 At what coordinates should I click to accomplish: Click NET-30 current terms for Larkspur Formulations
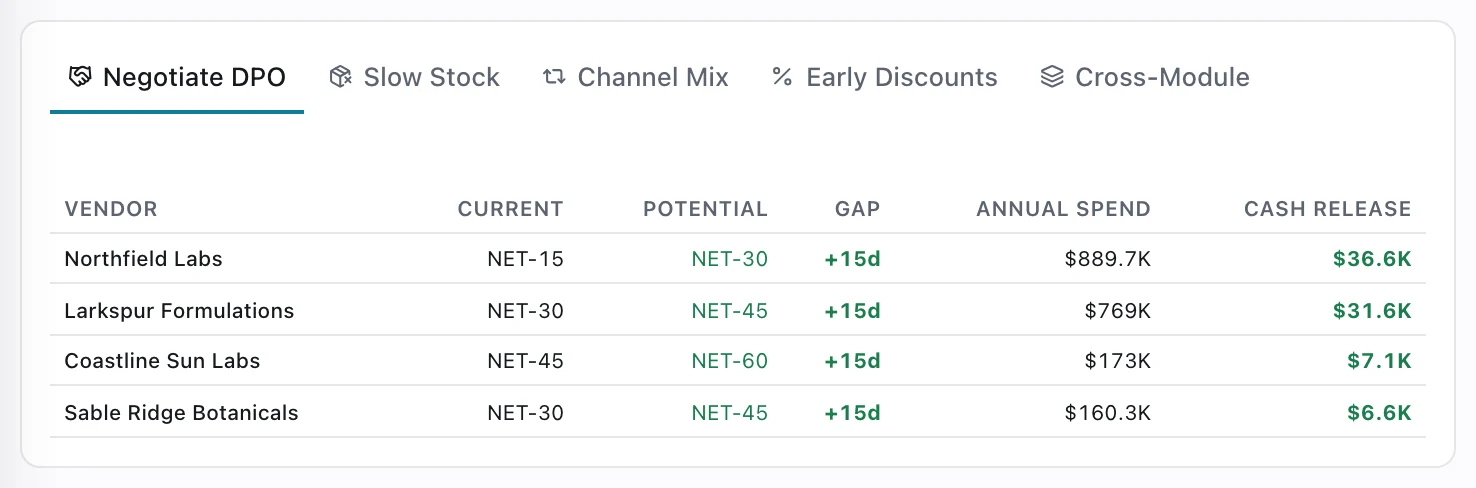pos(525,311)
